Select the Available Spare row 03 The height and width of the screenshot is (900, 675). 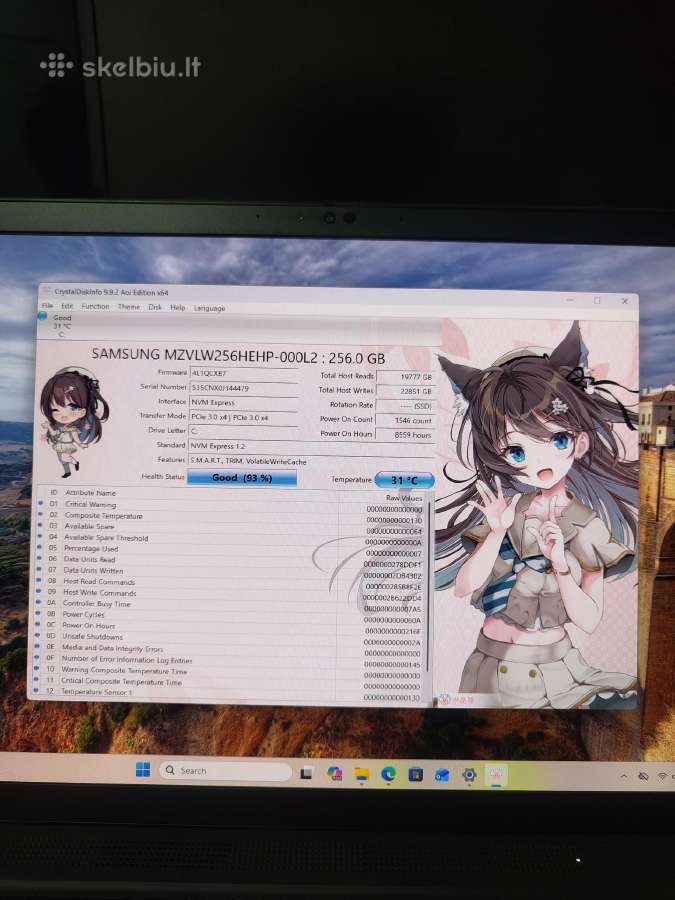point(231,527)
